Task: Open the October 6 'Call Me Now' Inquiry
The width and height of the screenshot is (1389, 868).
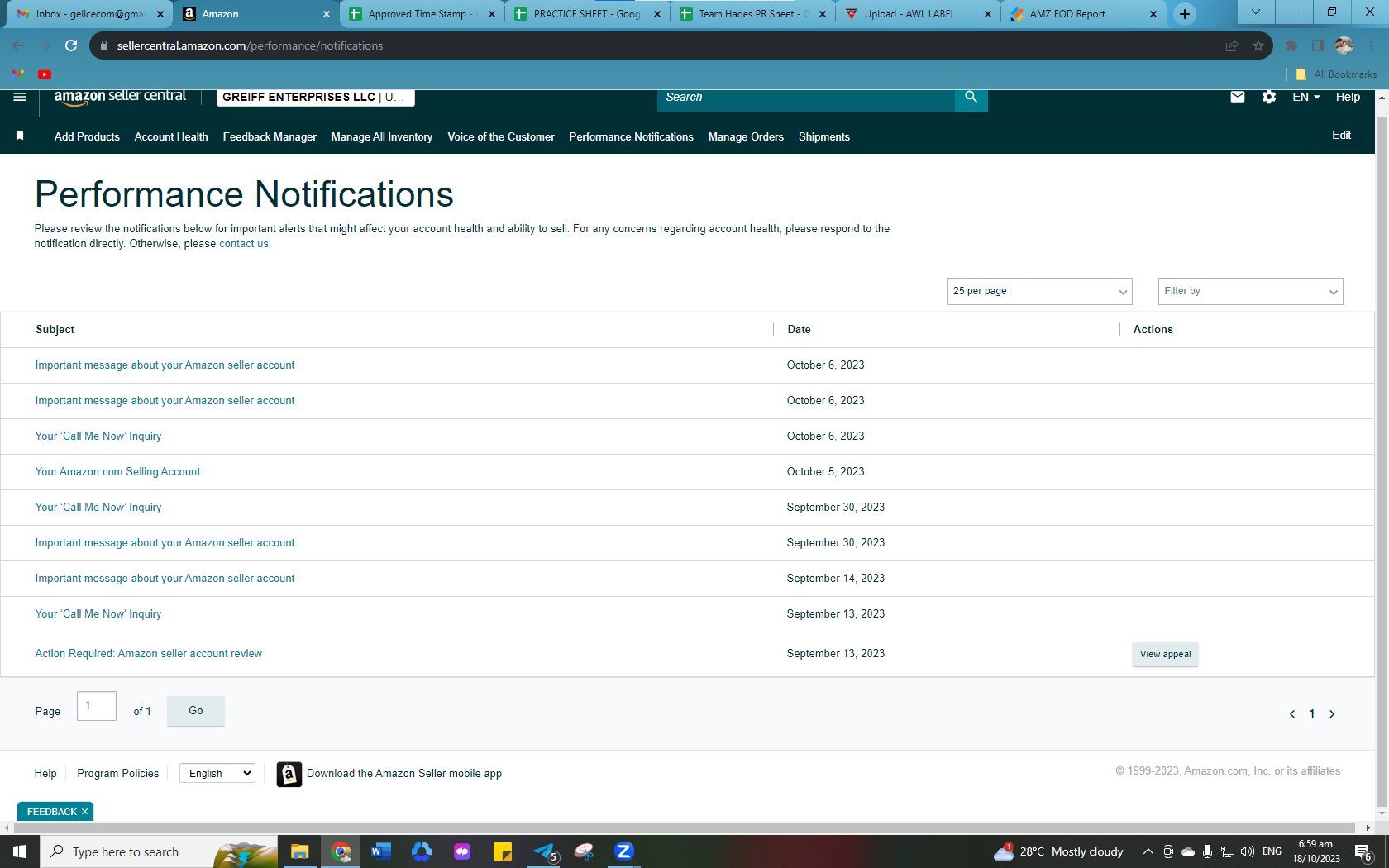Action: (98, 436)
